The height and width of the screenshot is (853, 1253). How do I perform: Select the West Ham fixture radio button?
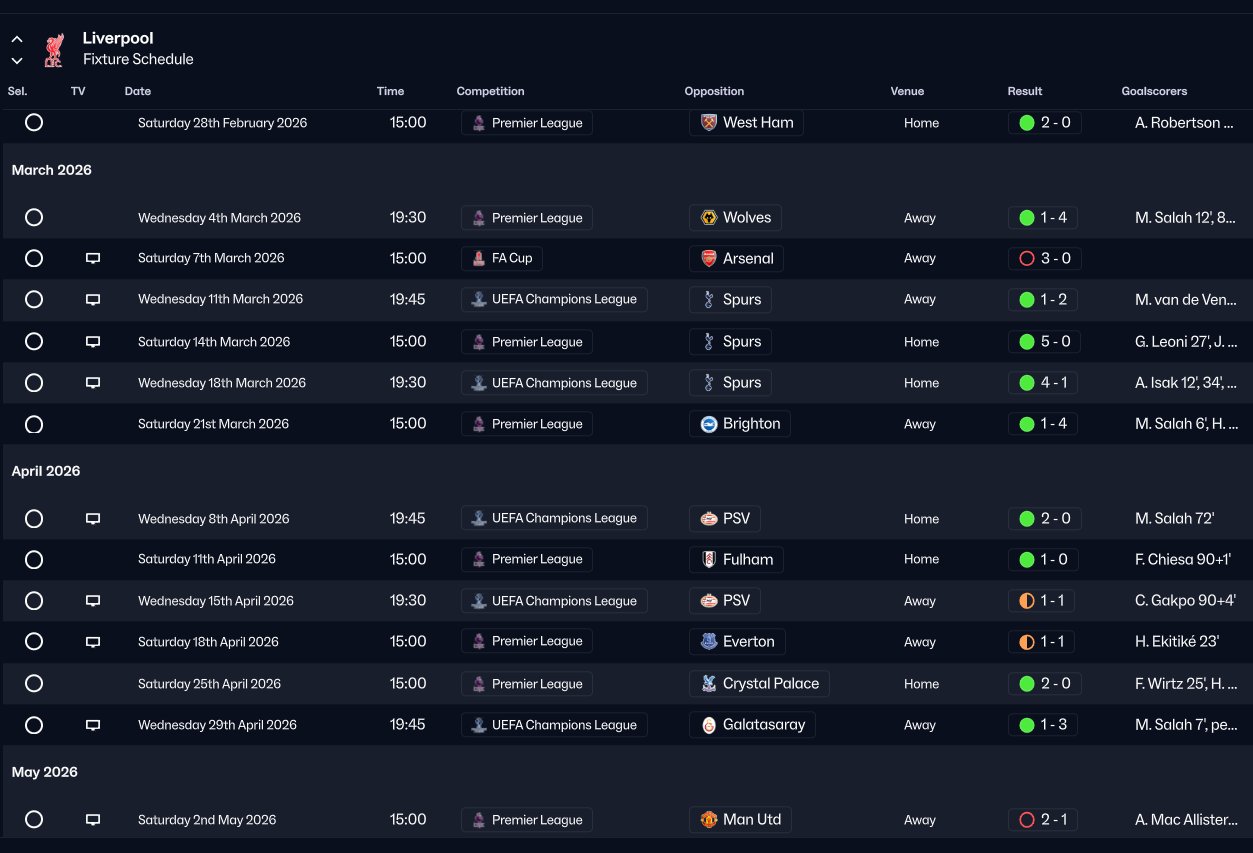(34, 123)
